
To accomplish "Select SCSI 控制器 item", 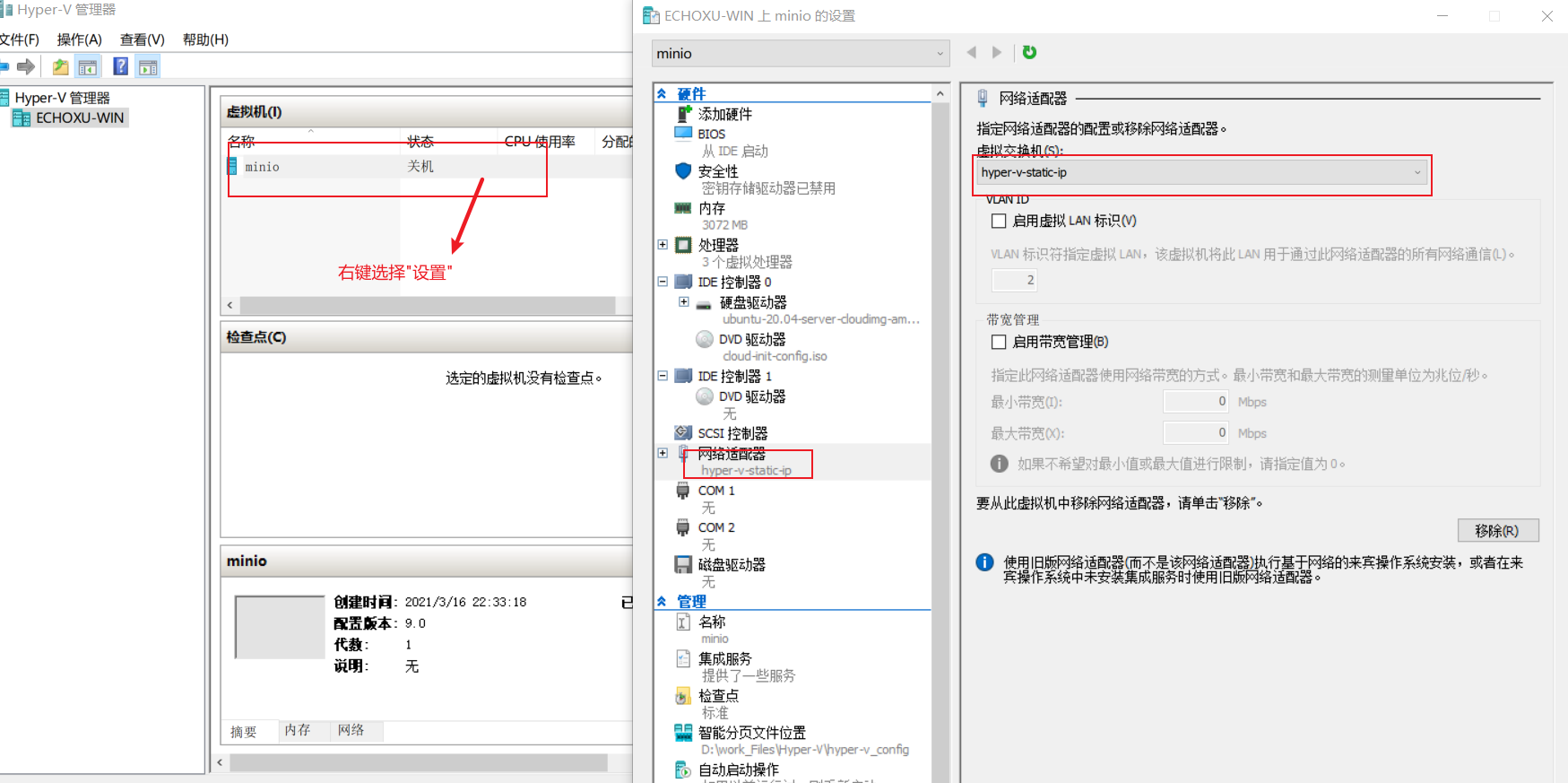I will (x=732, y=433).
